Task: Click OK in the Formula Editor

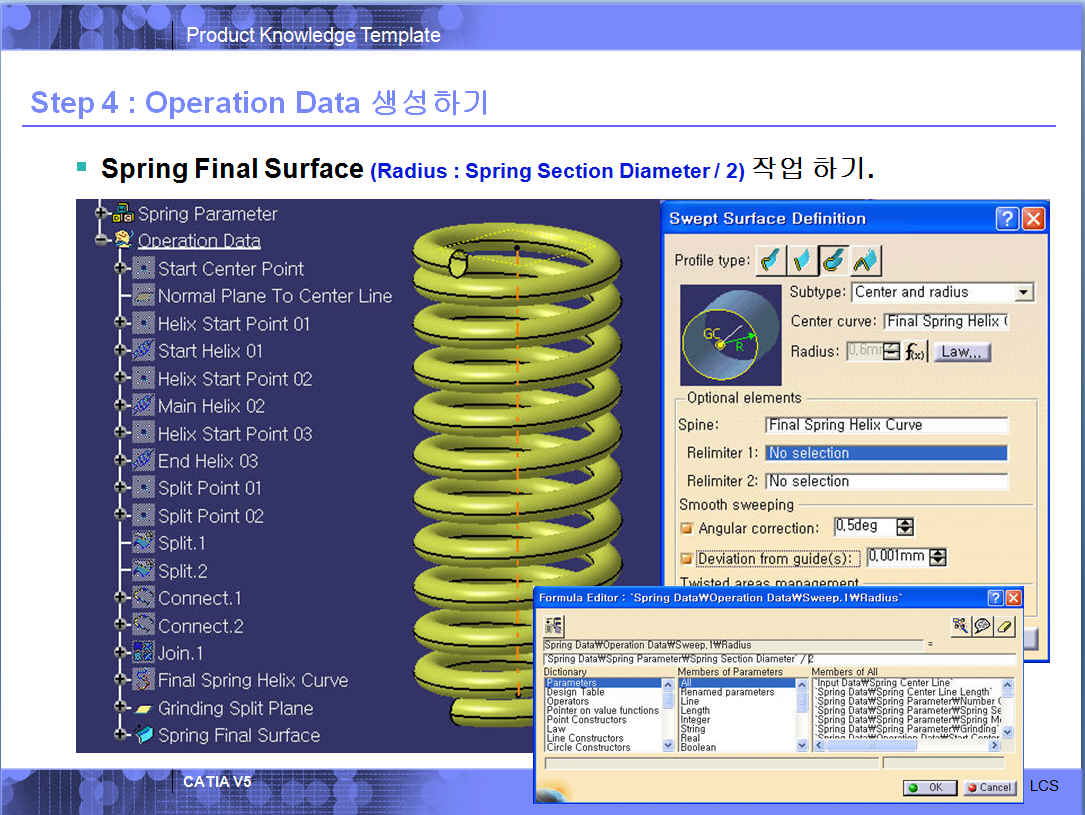Action: [927, 787]
